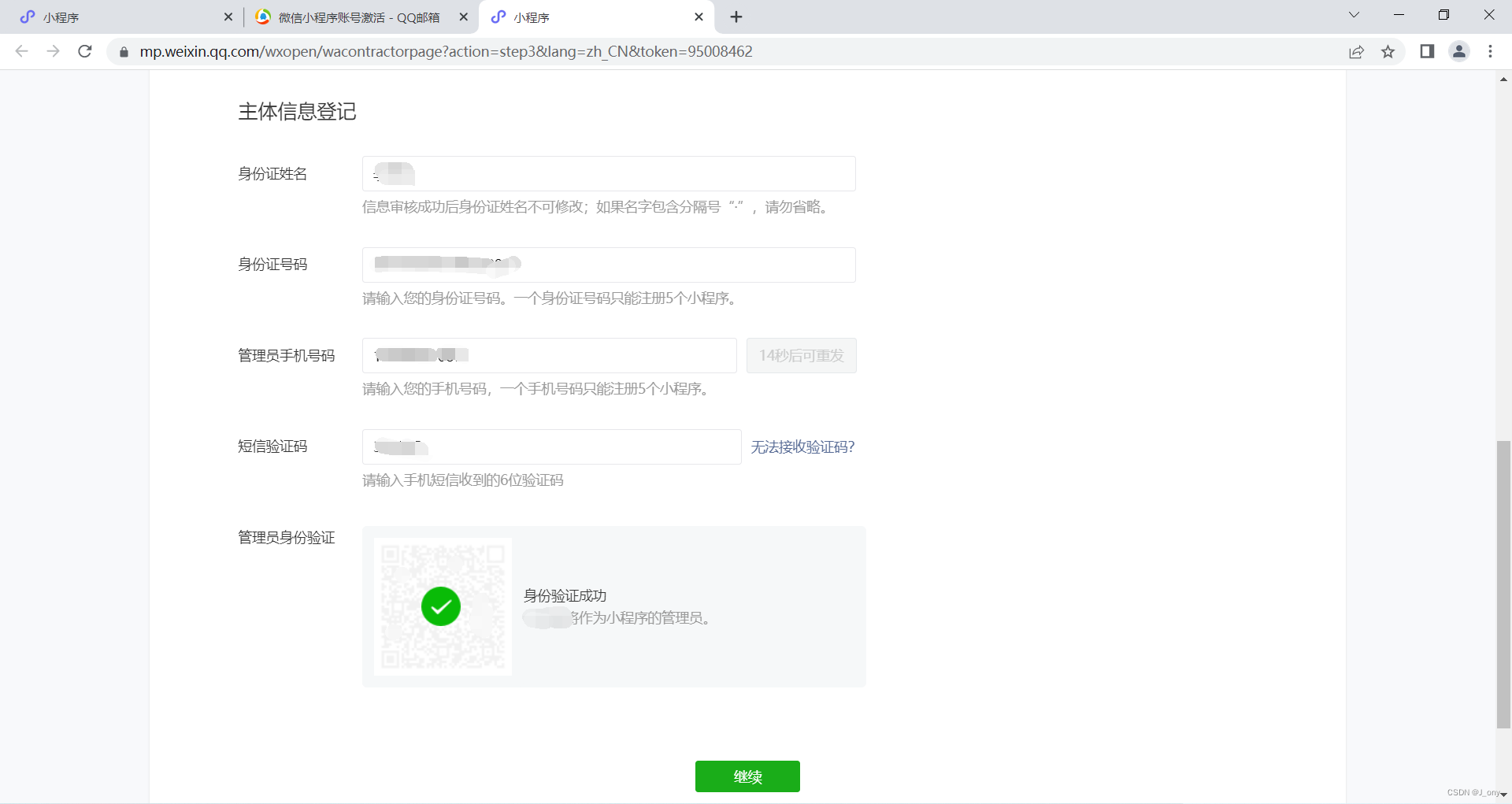This screenshot has width=1512, height=804.
Task: Click the scrollbar up arrow
Action: pos(1503,80)
